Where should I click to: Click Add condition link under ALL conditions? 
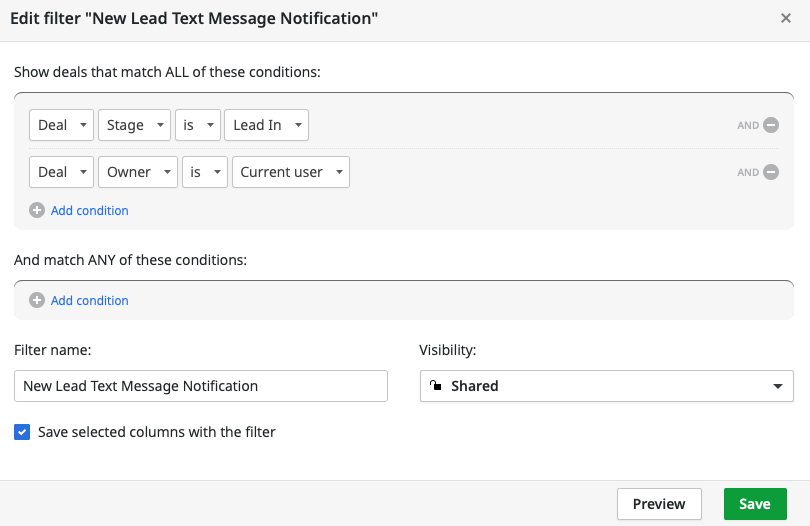coord(90,210)
